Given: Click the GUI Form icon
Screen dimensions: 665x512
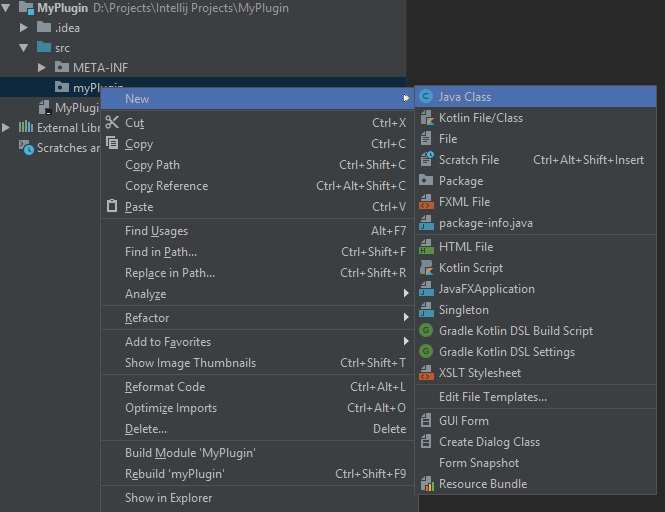Looking at the screenshot, I should pos(427,421).
